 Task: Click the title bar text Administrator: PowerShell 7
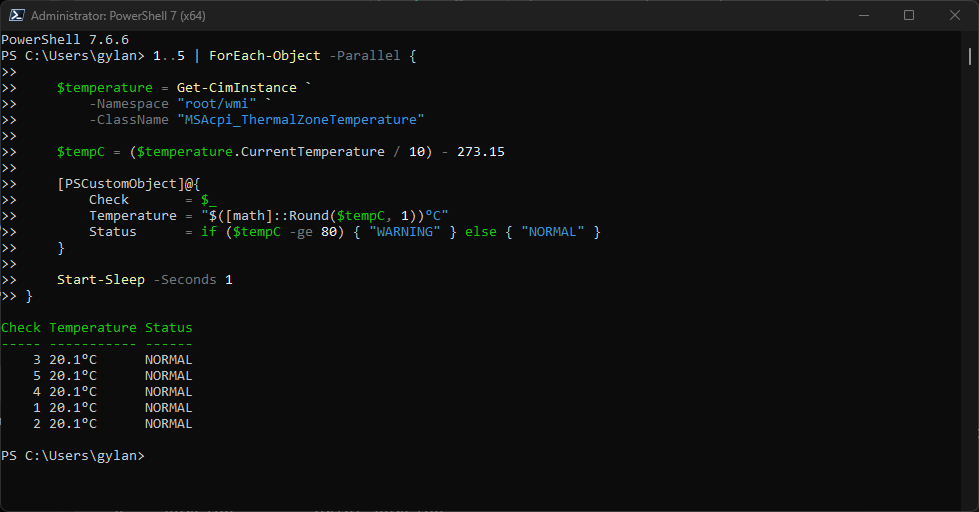118,16
